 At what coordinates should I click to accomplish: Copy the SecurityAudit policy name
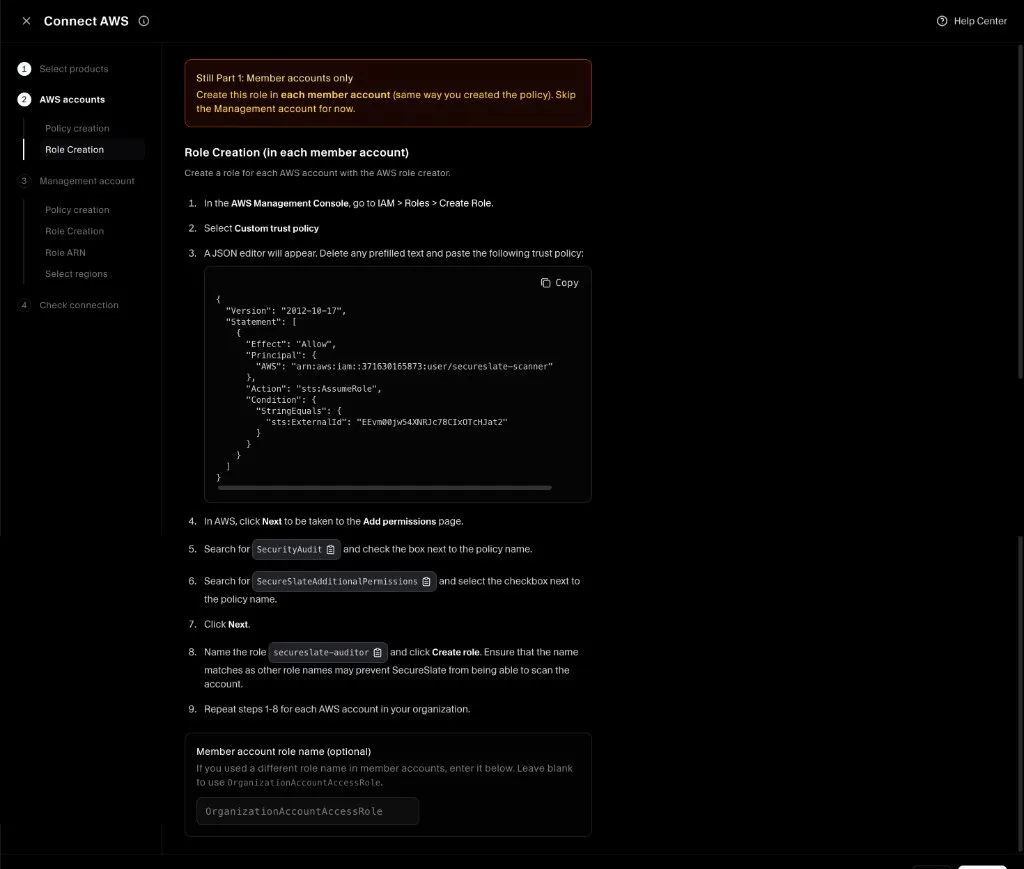[x=330, y=550]
